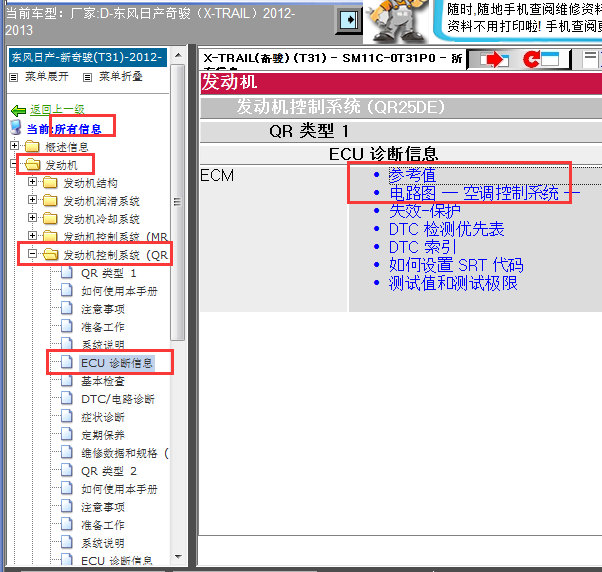
Task: Open the 基本检查 tree page
Action: (103, 381)
